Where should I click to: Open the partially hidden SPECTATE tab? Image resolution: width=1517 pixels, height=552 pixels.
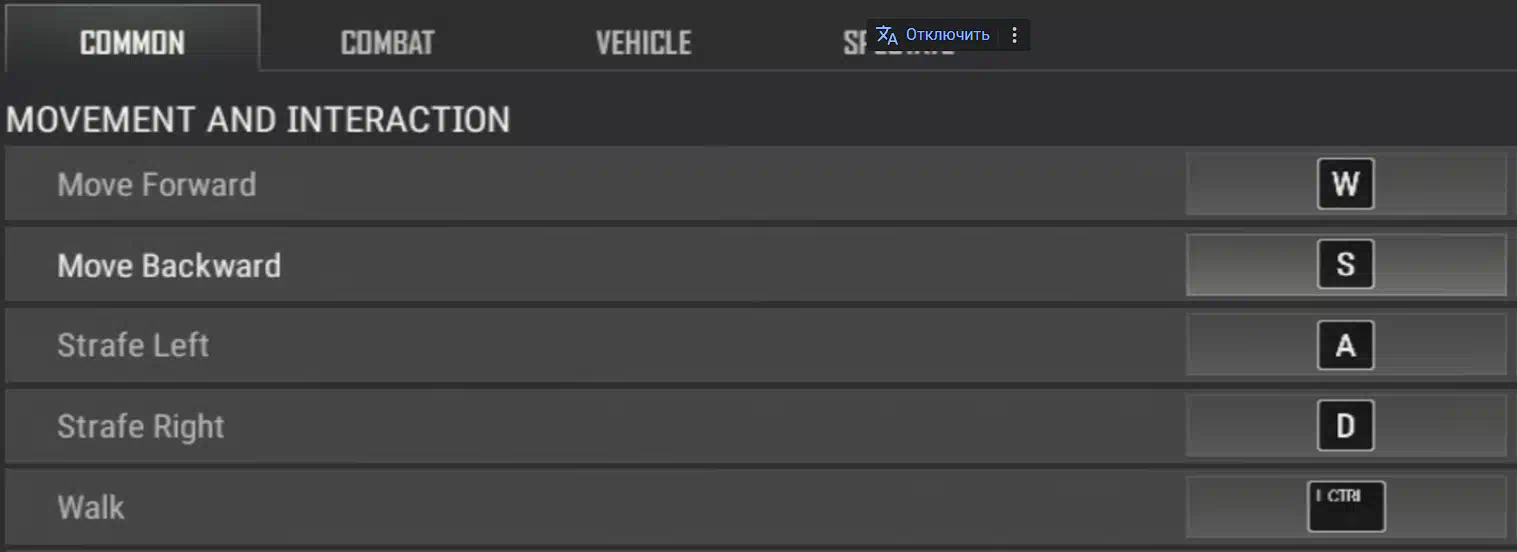point(899,44)
